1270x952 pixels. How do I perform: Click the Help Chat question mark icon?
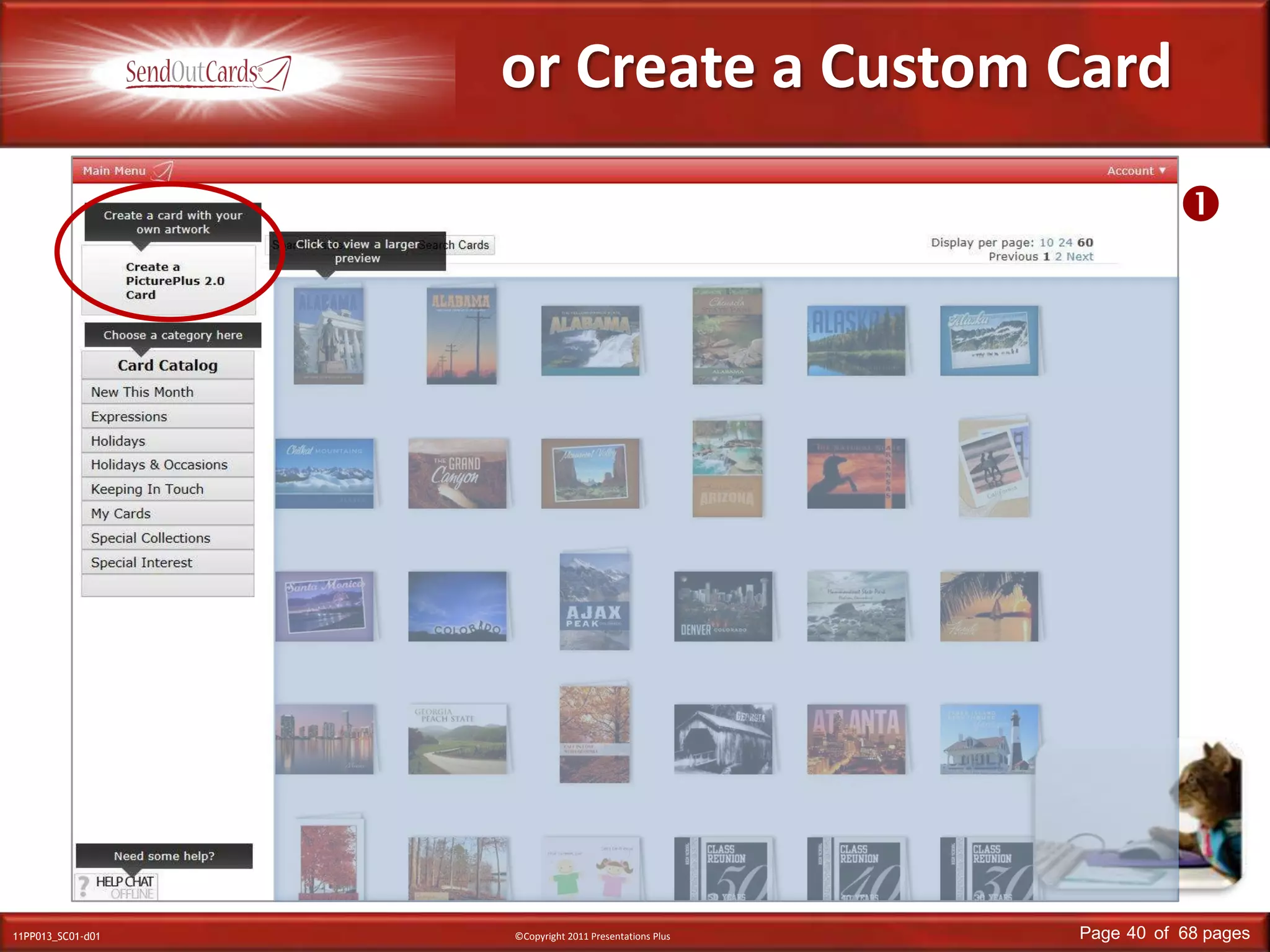point(84,887)
